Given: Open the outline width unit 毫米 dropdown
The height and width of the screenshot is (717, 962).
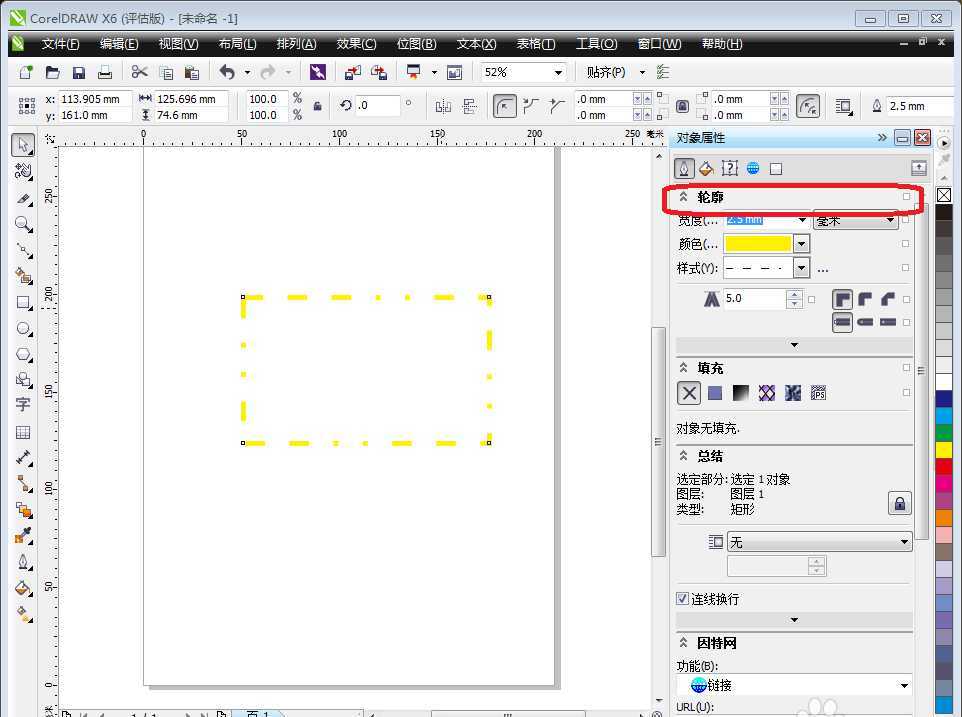Looking at the screenshot, I should (893, 220).
